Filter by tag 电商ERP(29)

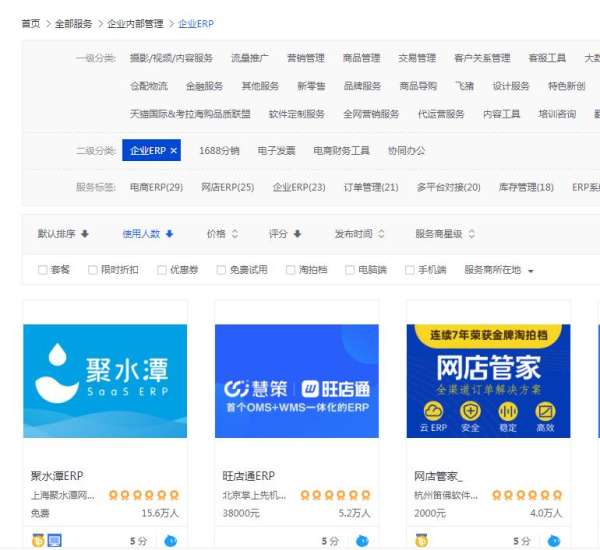pyautogui.click(x=157, y=187)
